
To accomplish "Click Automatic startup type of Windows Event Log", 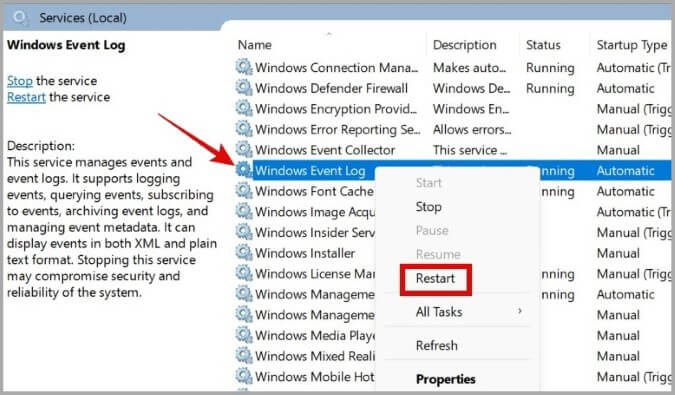I will pos(625,171).
